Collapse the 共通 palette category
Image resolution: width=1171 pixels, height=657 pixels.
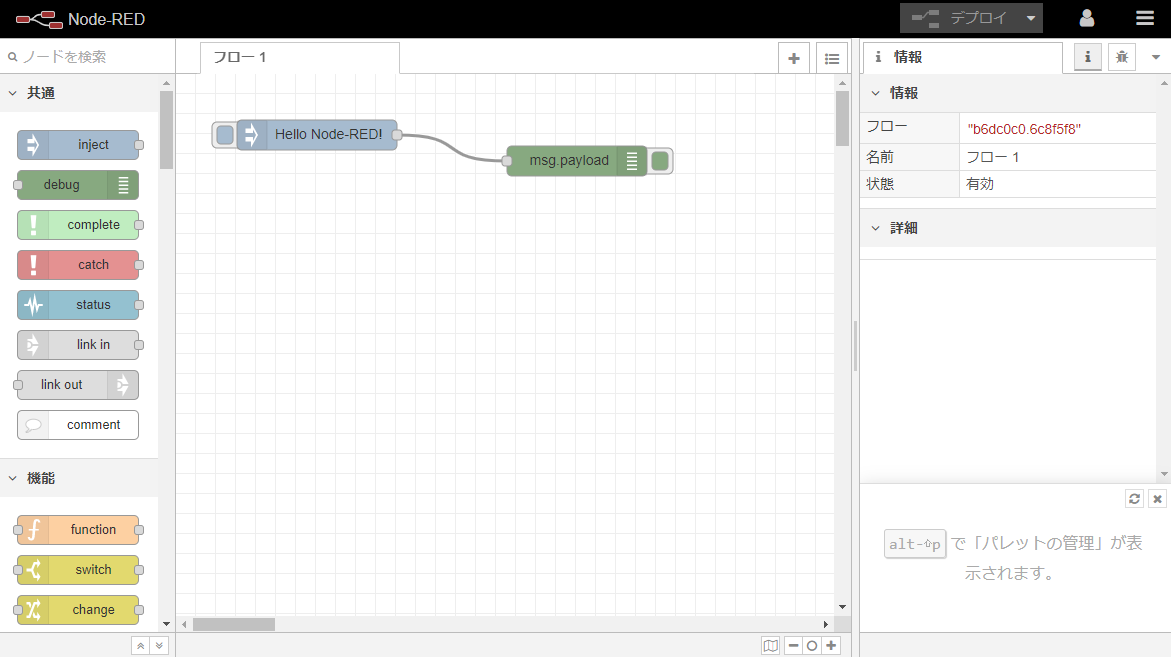click(x=79, y=93)
